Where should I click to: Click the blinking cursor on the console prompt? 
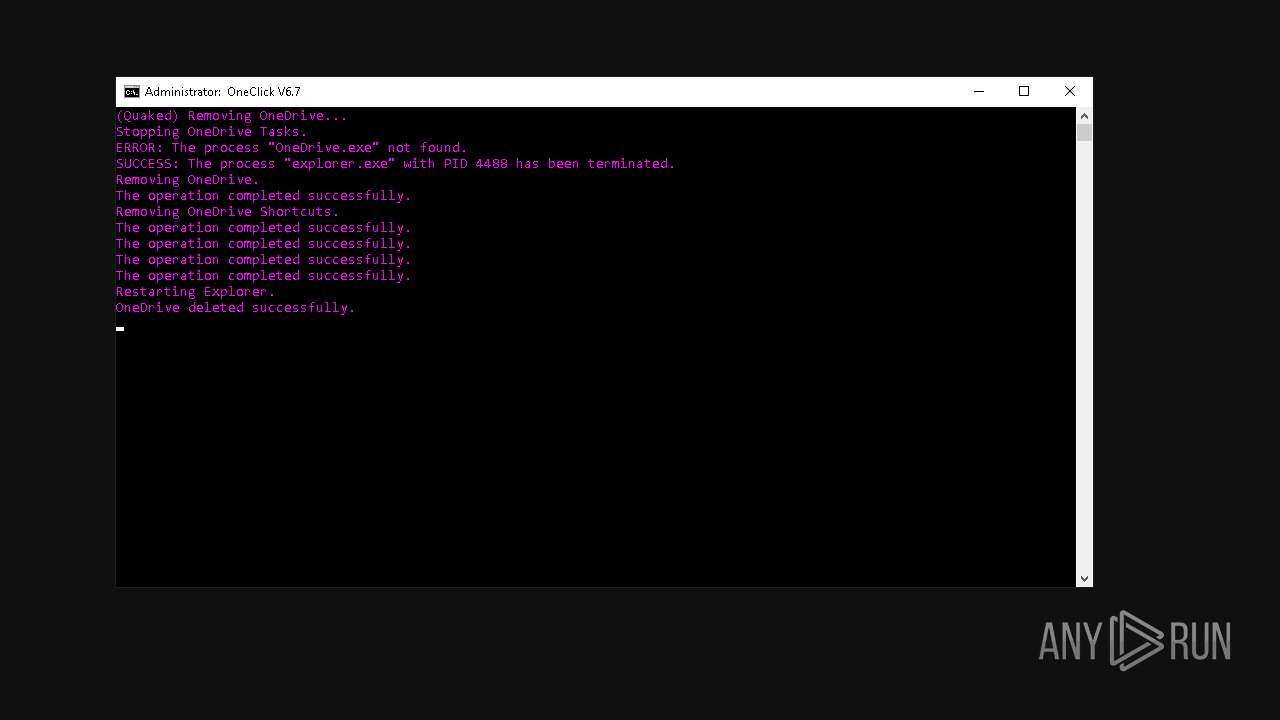click(x=120, y=328)
